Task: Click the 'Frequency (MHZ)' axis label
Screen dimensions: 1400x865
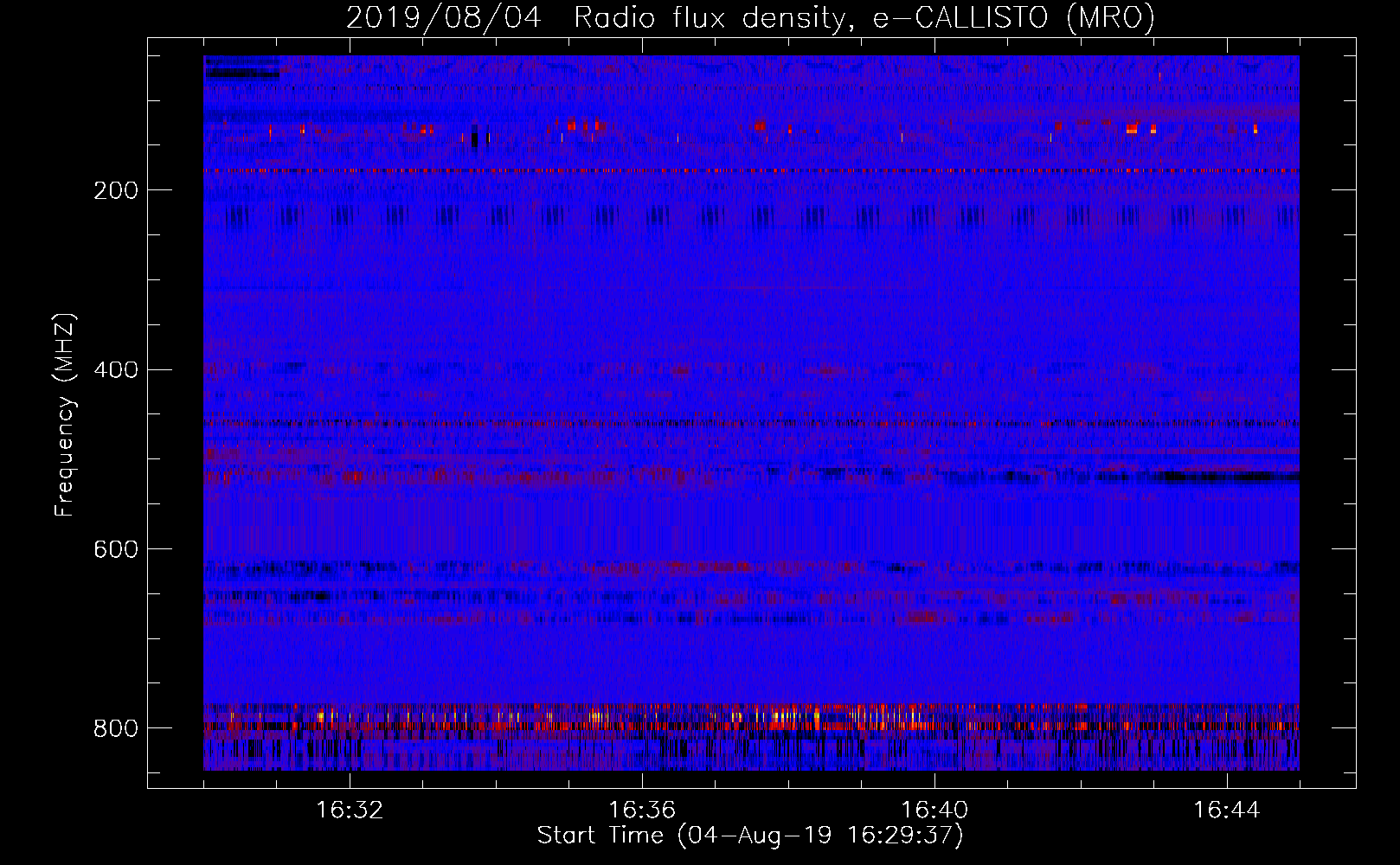Action: pos(65,414)
